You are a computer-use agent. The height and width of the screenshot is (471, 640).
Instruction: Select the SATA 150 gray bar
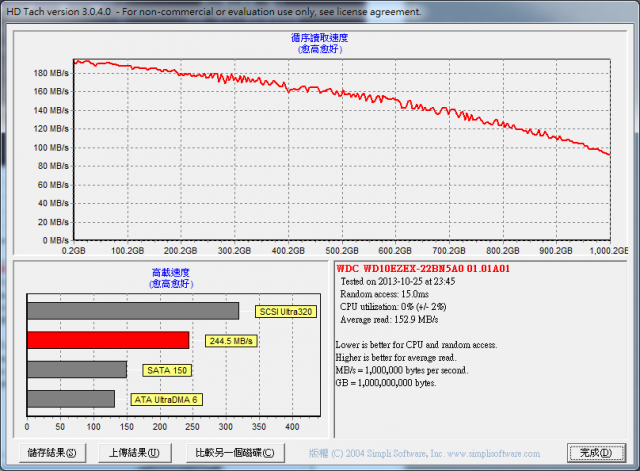[x=77, y=369]
